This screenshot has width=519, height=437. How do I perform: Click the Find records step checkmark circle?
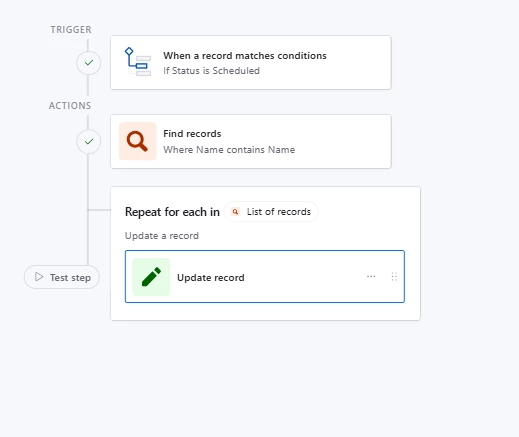(x=89, y=142)
